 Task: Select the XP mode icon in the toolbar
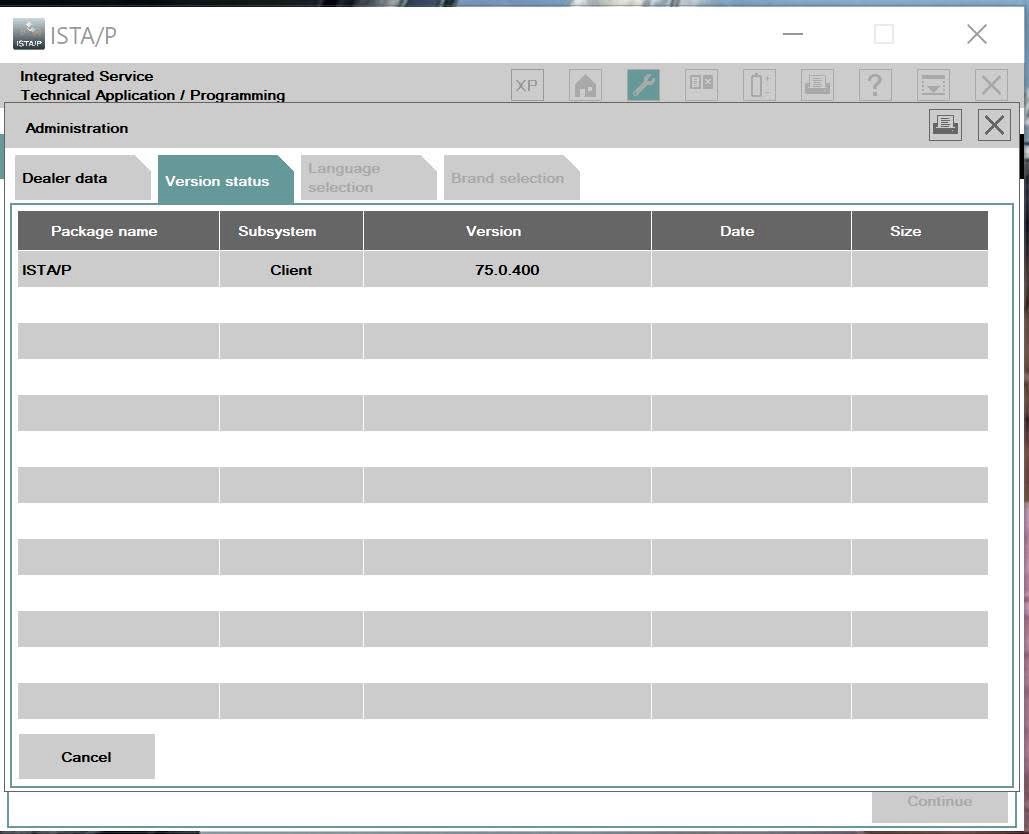pyautogui.click(x=526, y=85)
